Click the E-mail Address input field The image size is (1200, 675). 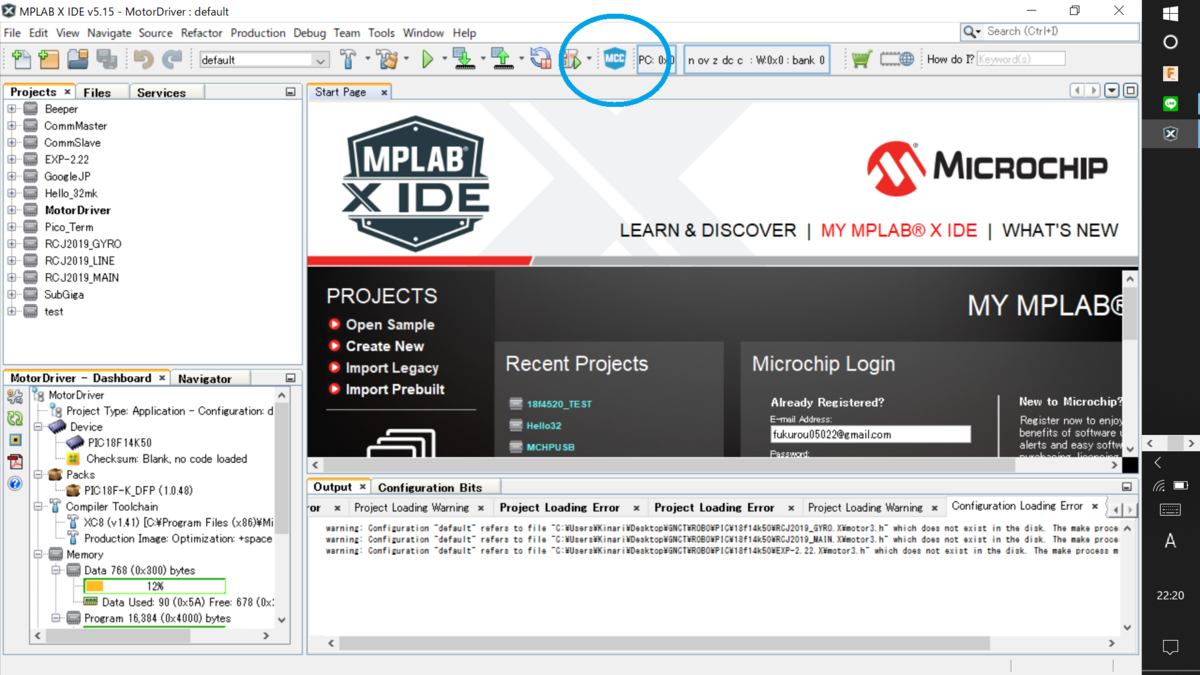pyautogui.click(x=870, y=434)
